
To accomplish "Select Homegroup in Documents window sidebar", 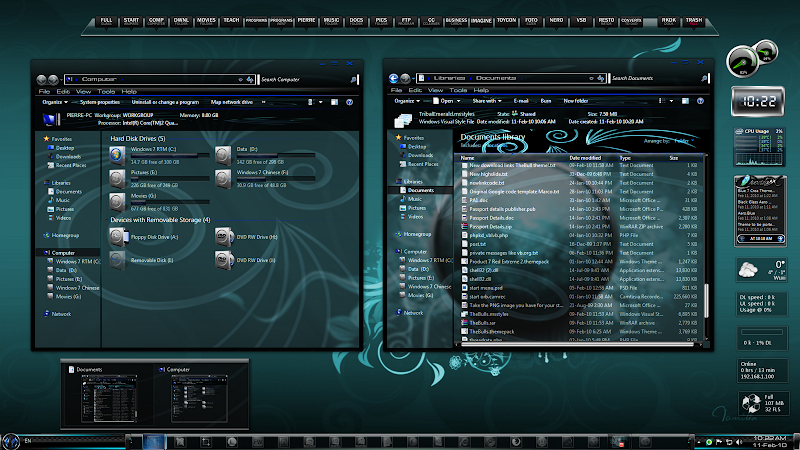I will click(417, 234).
